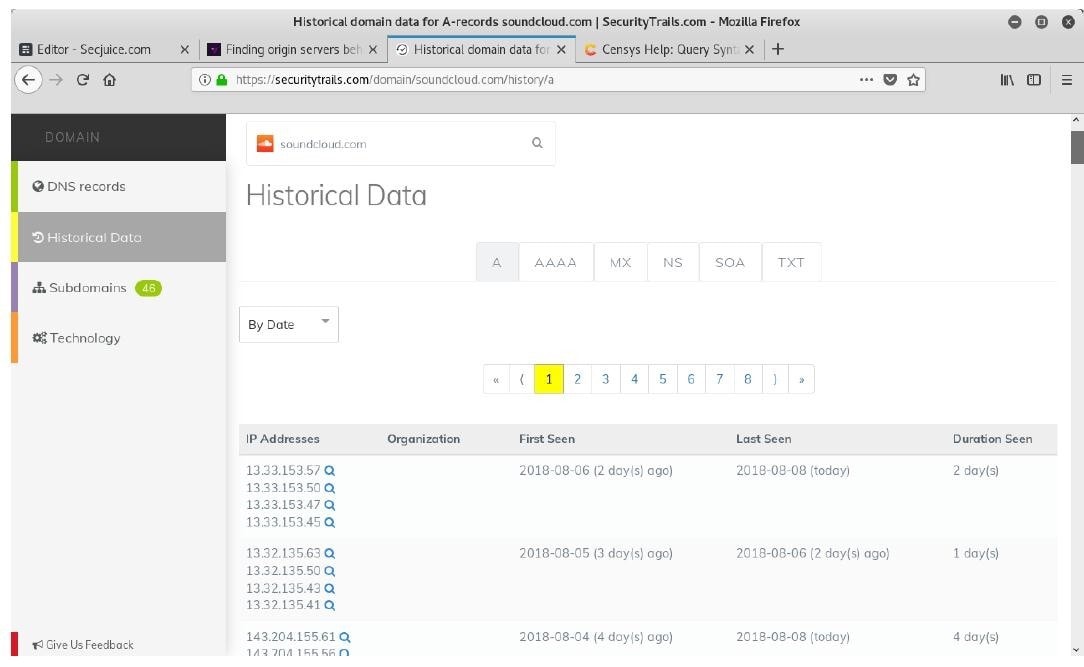Viewport: 1084px width, 667px height.
Task: Bookmark this page with the star icon
Action: pyautogui.click(x=913, y=80)
